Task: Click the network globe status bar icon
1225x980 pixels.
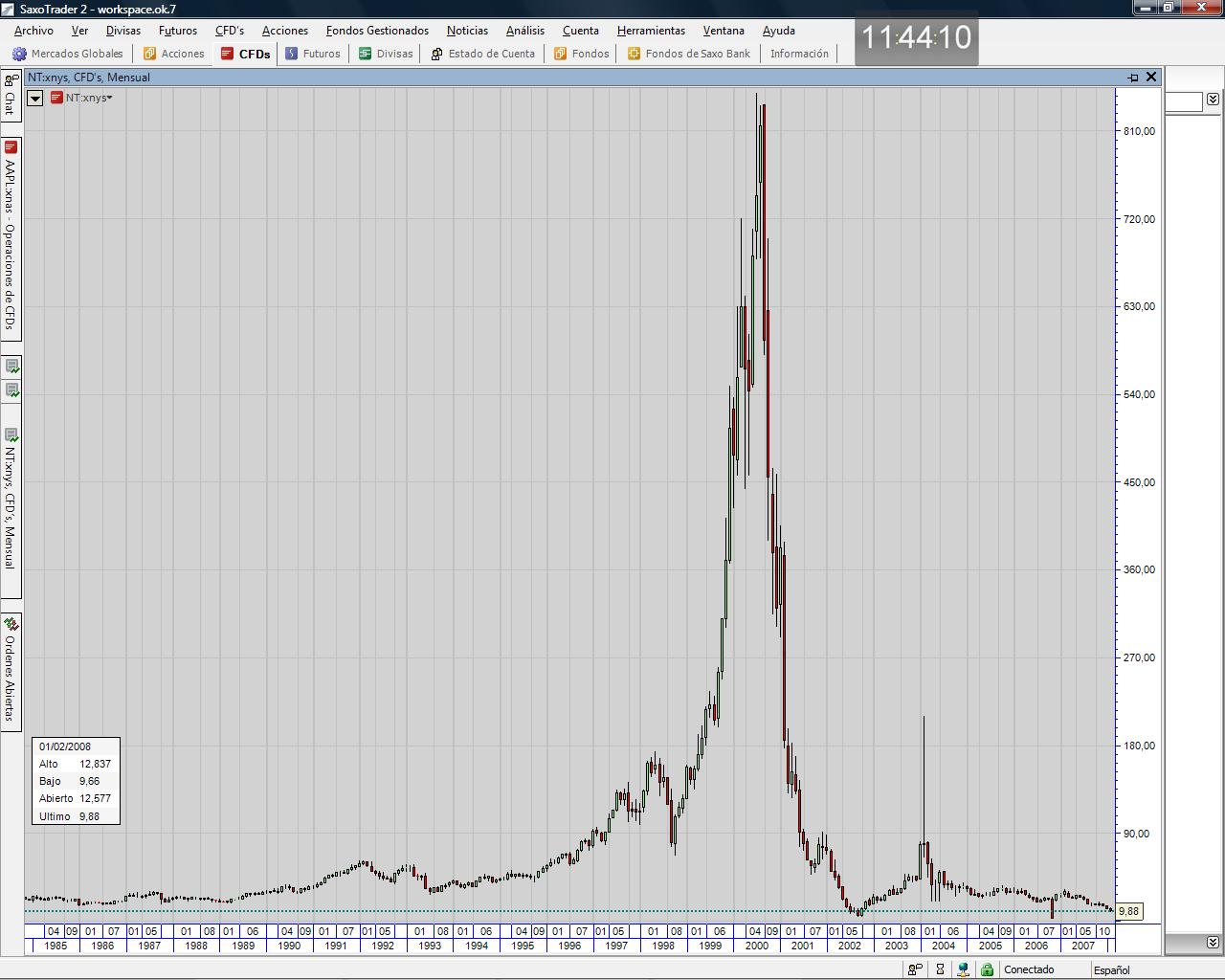Action: click(963, 969)
